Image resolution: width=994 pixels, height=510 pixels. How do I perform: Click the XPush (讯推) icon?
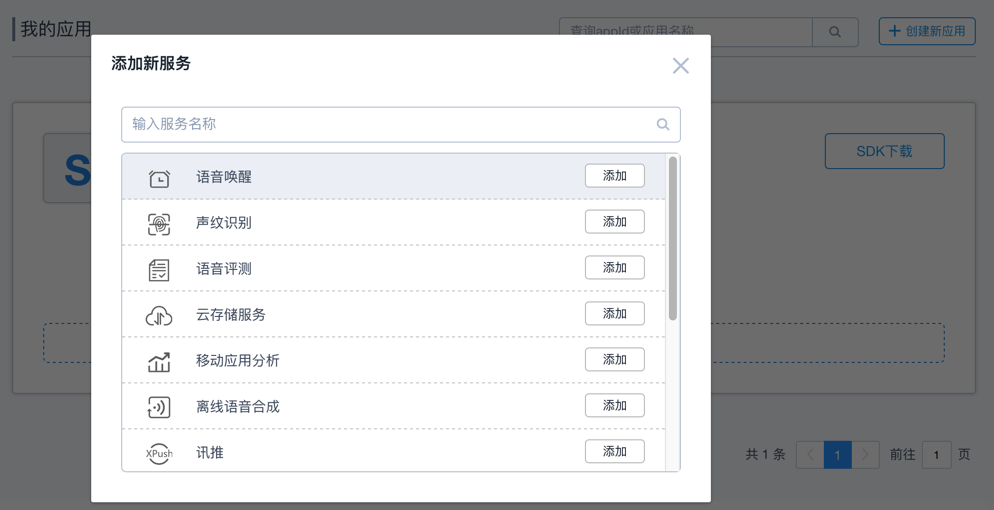(159, 453)
